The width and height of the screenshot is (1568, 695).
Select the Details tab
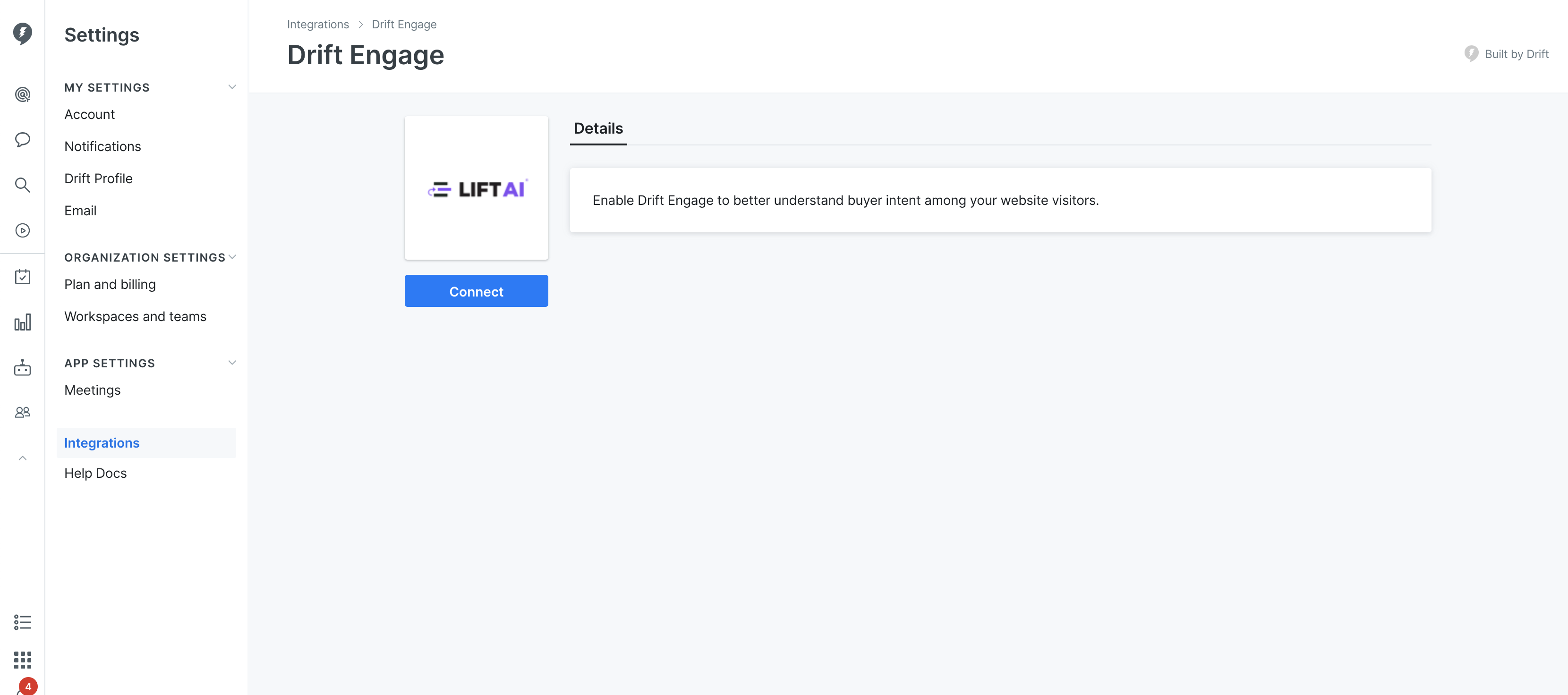tap(598, 128)
